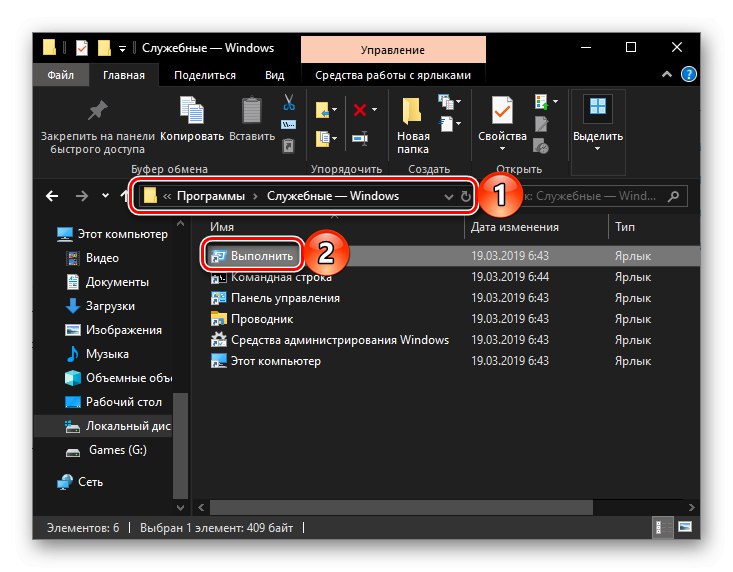Image resolution: width=733 pixels, height=572 pixels.
Task: Expand the Свойства dropdown arrow
Action: pyautogui.click(x=502, y=149)
